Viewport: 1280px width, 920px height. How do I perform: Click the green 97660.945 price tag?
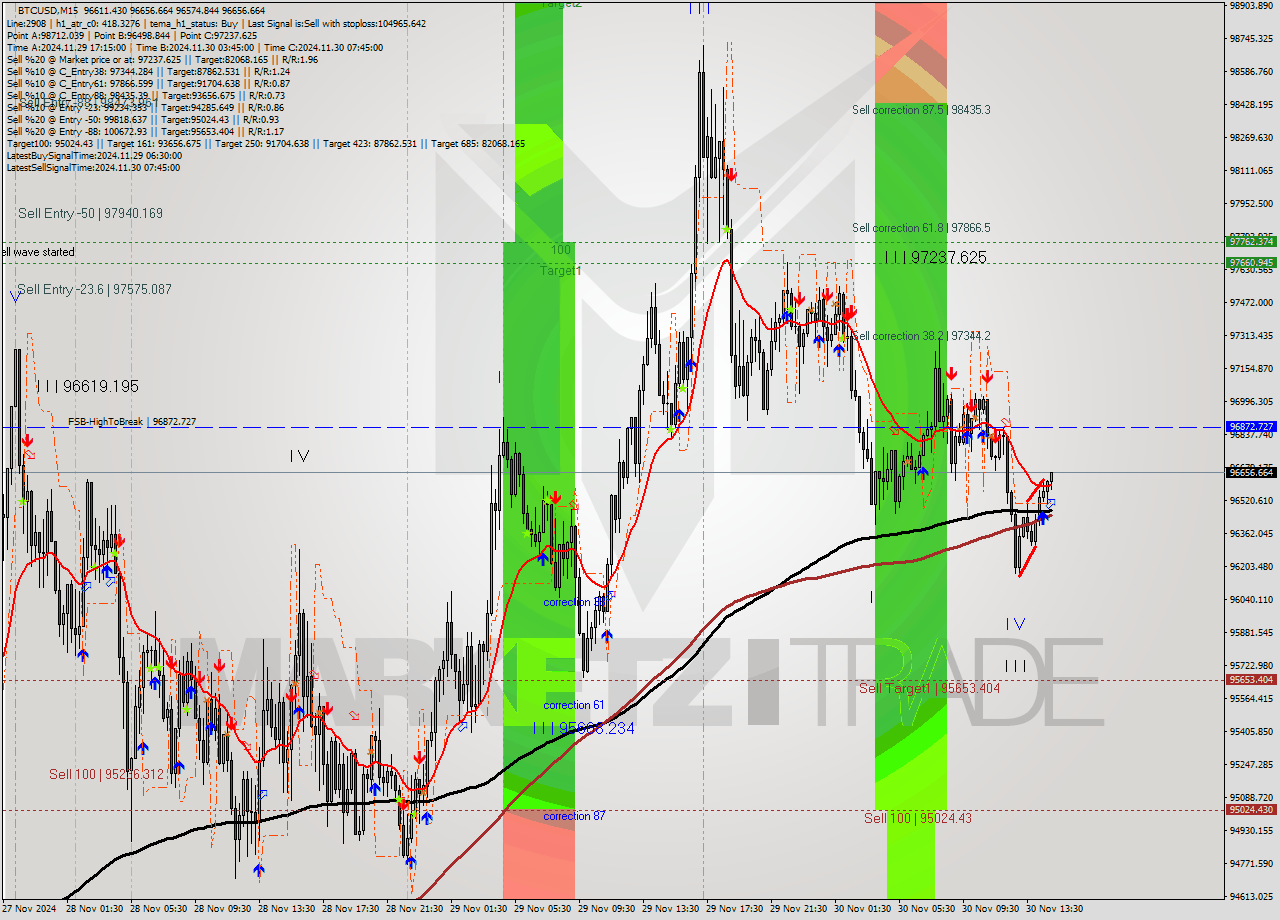pos(1252,263)
